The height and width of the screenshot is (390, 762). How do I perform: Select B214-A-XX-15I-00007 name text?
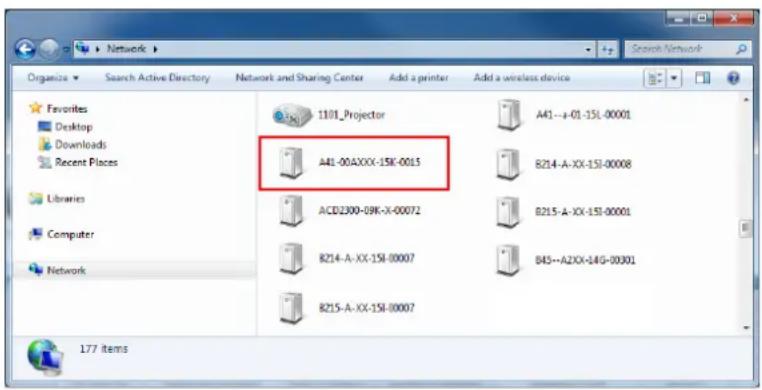(366, 258)
